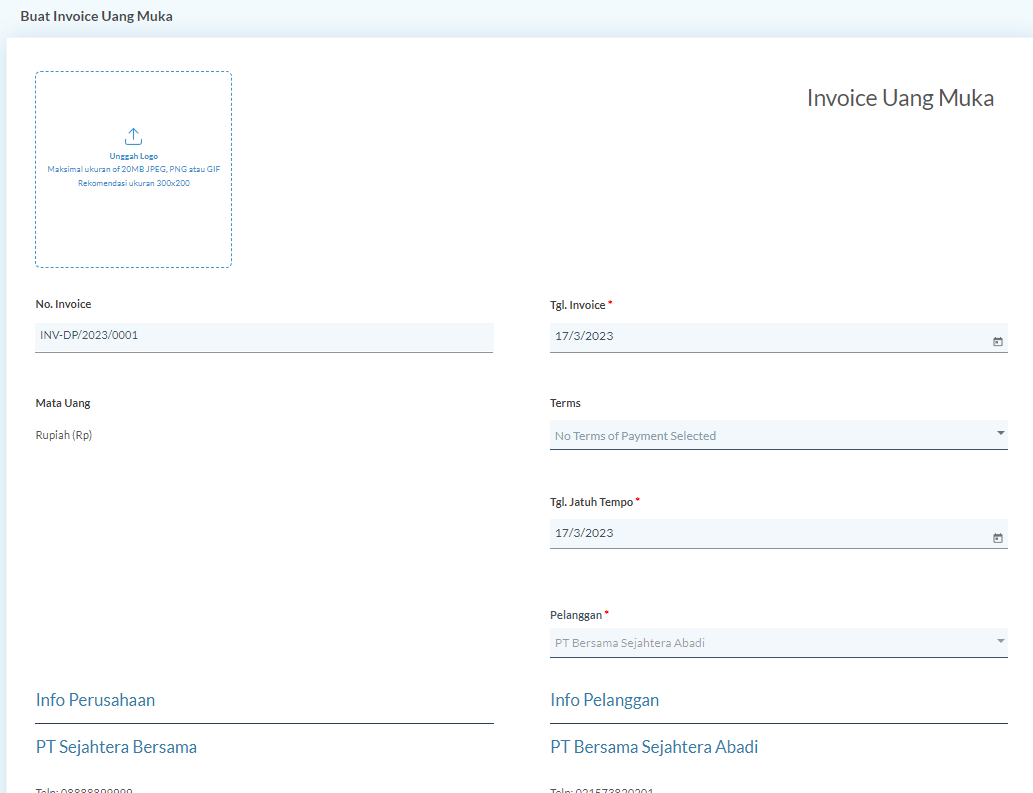Click the PT Bersama Sejahtera Abadi customer link
The image size is (1033, 793).
[x=653, y=747]
